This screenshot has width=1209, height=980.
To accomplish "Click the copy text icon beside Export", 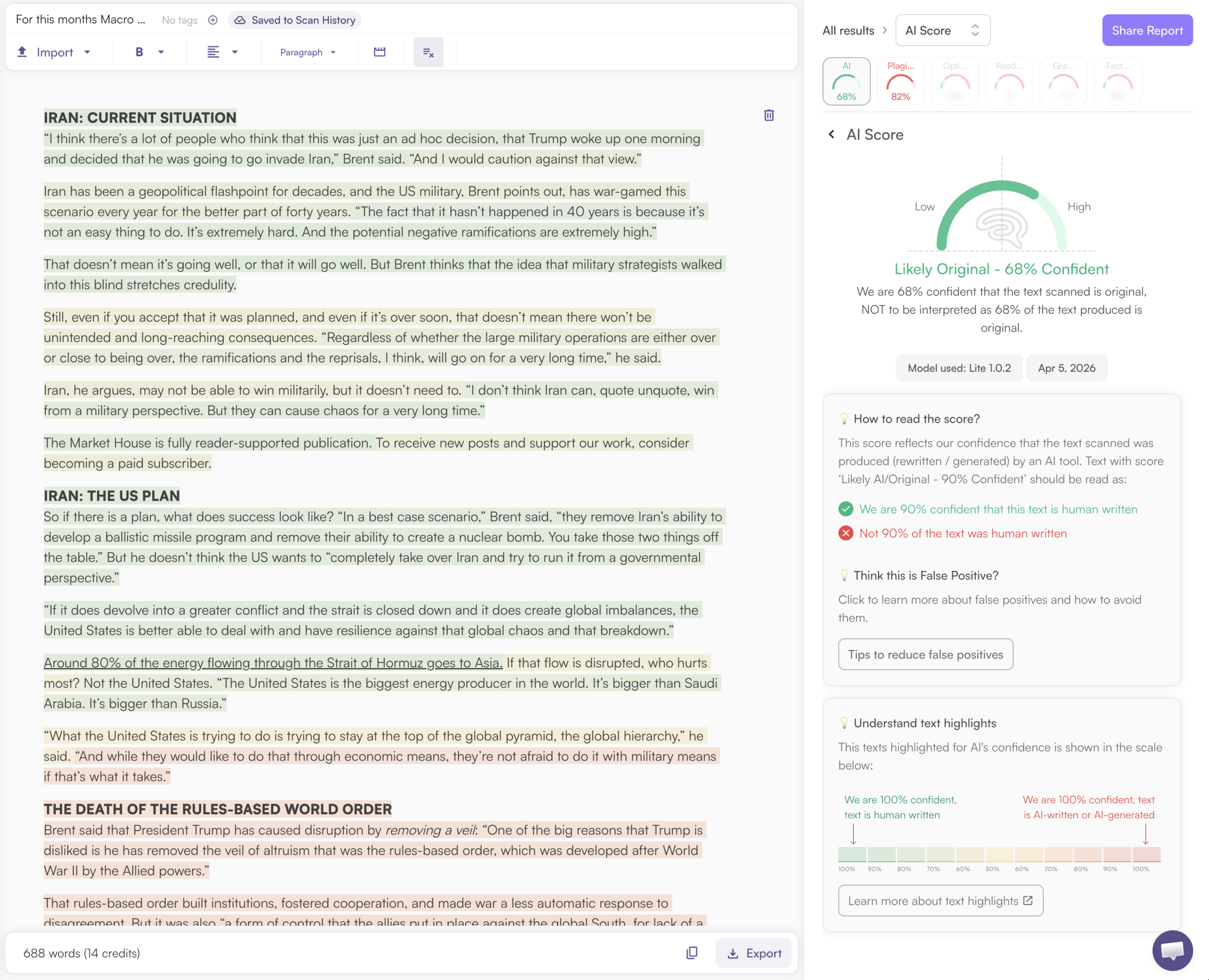I will point(691,953).
